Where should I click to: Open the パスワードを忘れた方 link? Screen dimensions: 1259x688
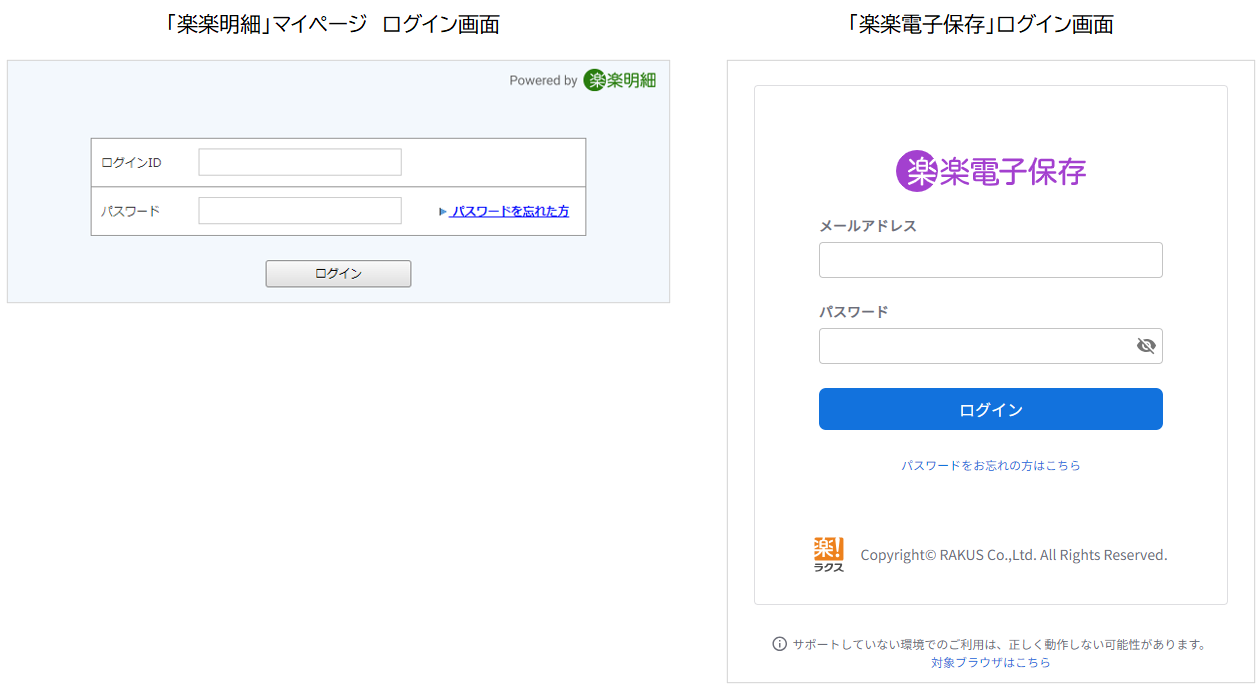pos(510,211)
